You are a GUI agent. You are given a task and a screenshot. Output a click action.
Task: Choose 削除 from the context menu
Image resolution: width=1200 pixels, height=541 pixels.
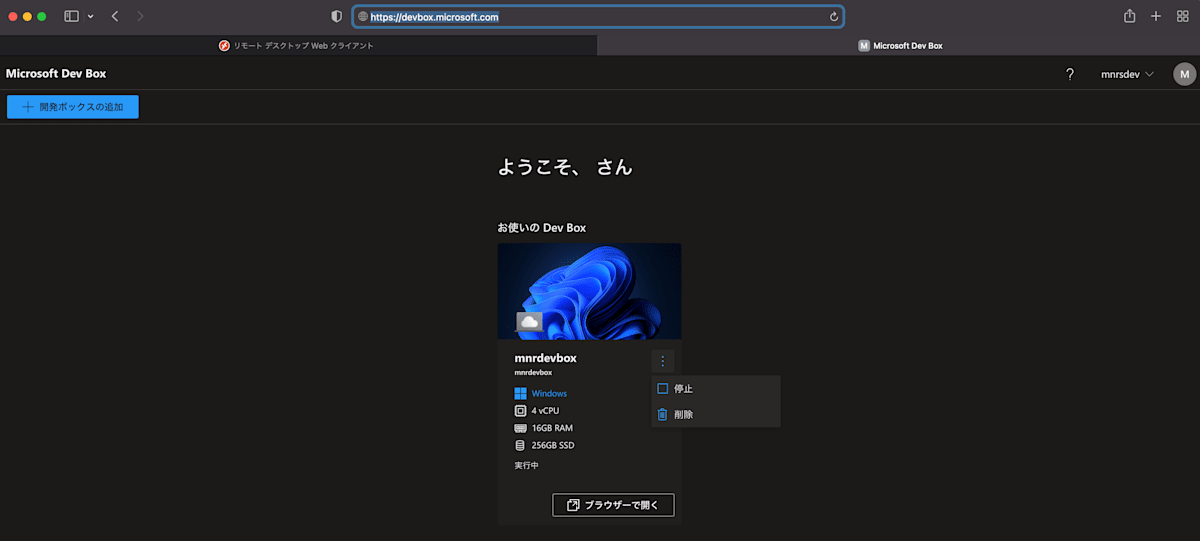coord(715,414)
